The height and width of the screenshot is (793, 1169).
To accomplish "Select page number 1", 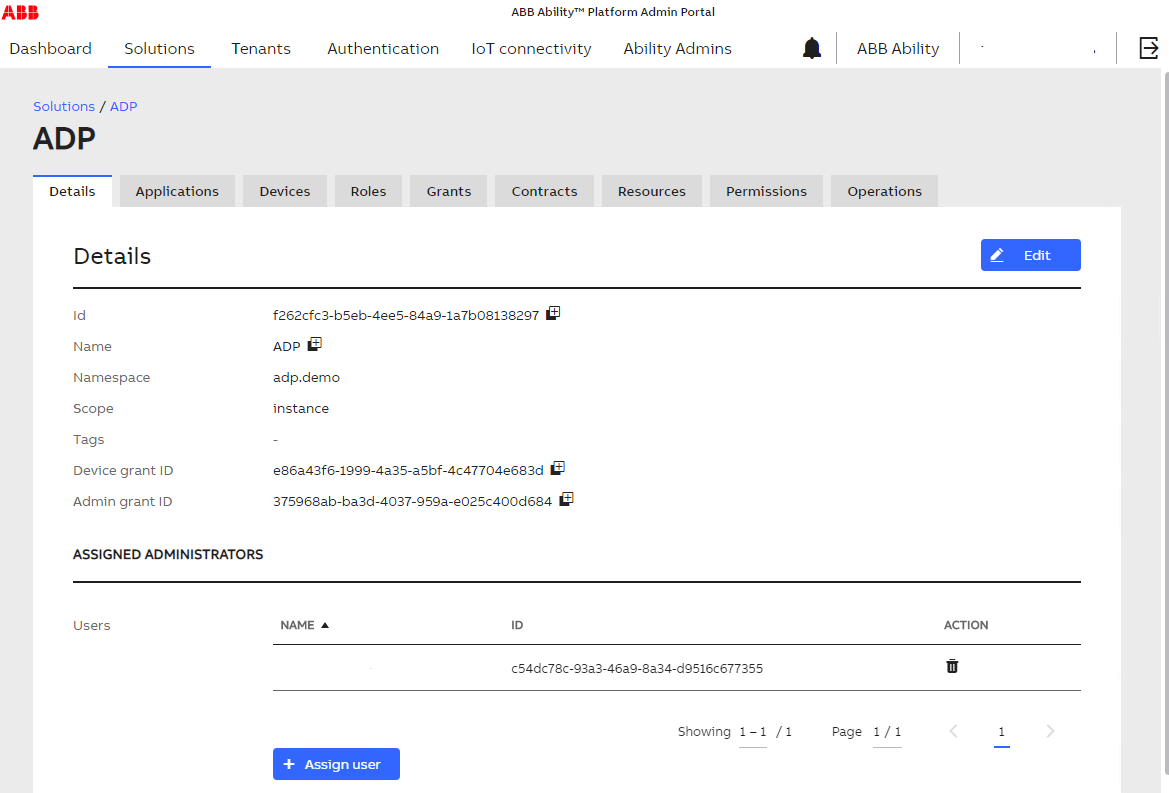I will click(1001, 732).
